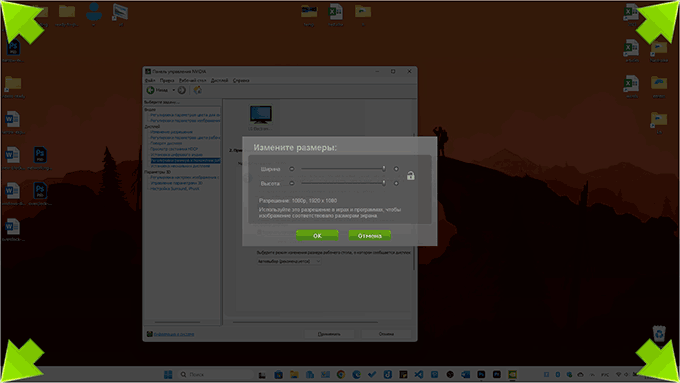The width and height of the screenshot is (680, 383).
Task: Click the green Отмена button in resize dialog
Action: (369, 236)
